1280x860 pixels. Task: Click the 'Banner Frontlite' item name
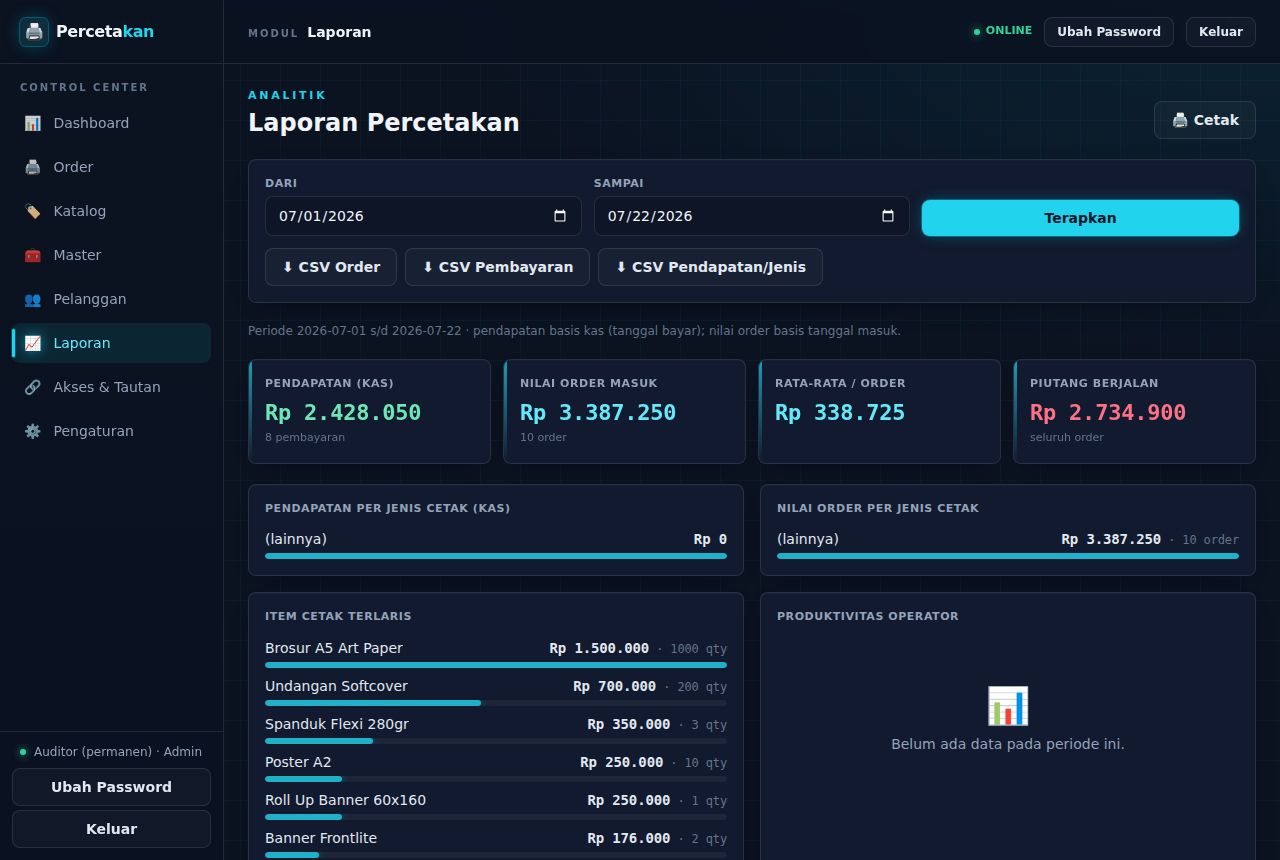[x=321, y=838]
